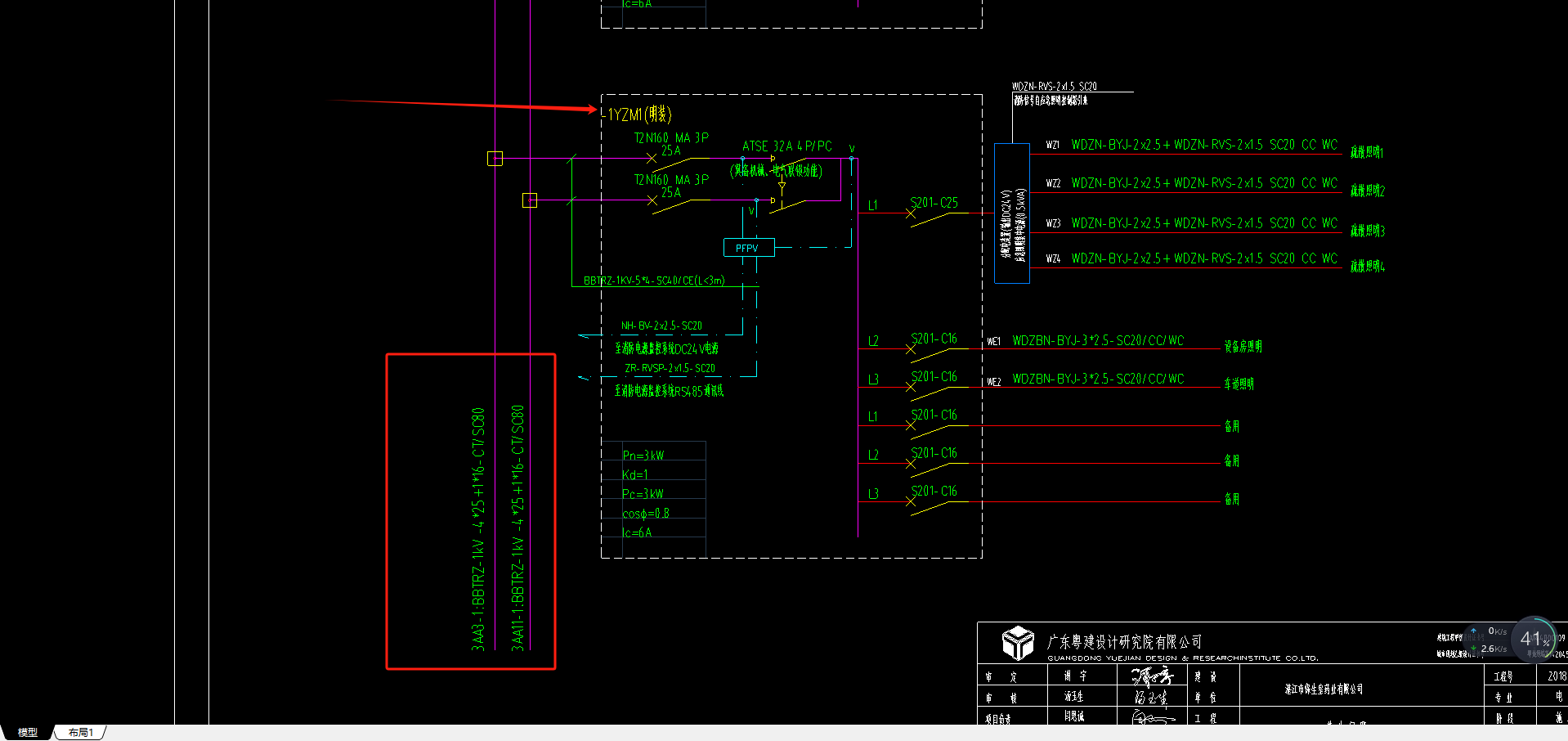This screenshot has width=1568, height=741.
Task: Click the 疏散照明1 circuit label
Action: tap(1367, 152)
